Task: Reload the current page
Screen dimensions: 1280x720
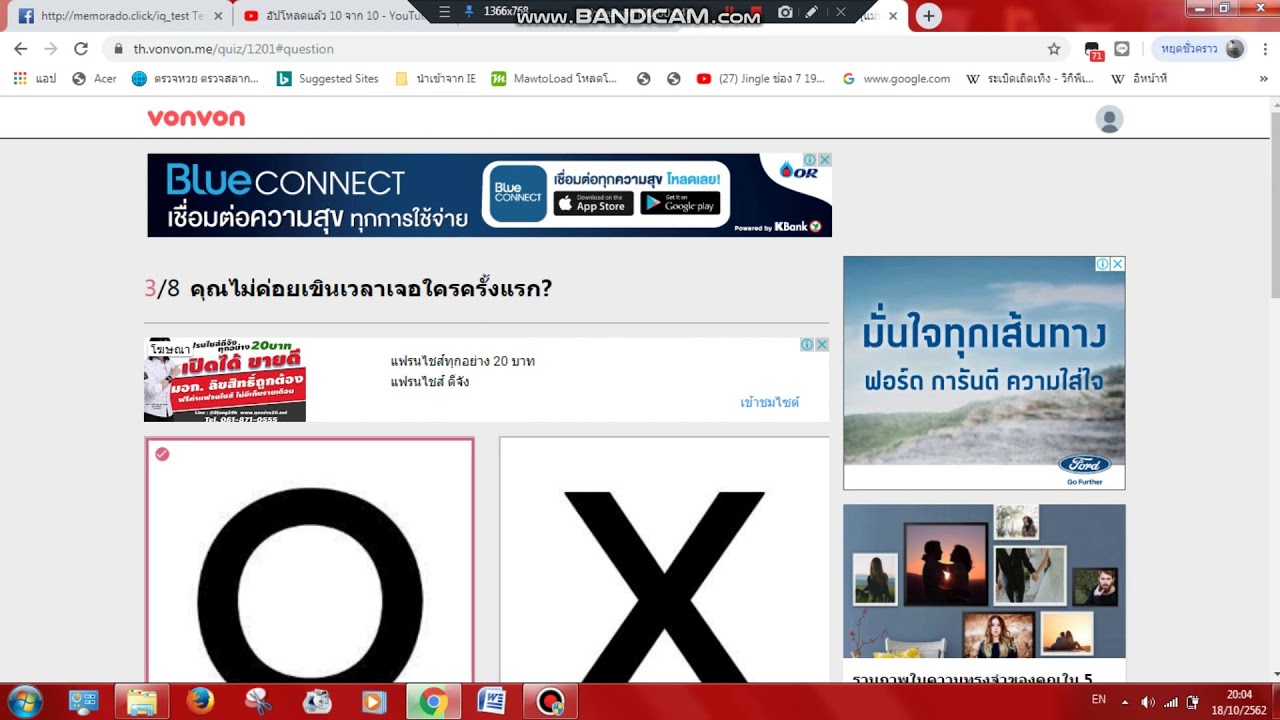Action: [x=81, y=48]
